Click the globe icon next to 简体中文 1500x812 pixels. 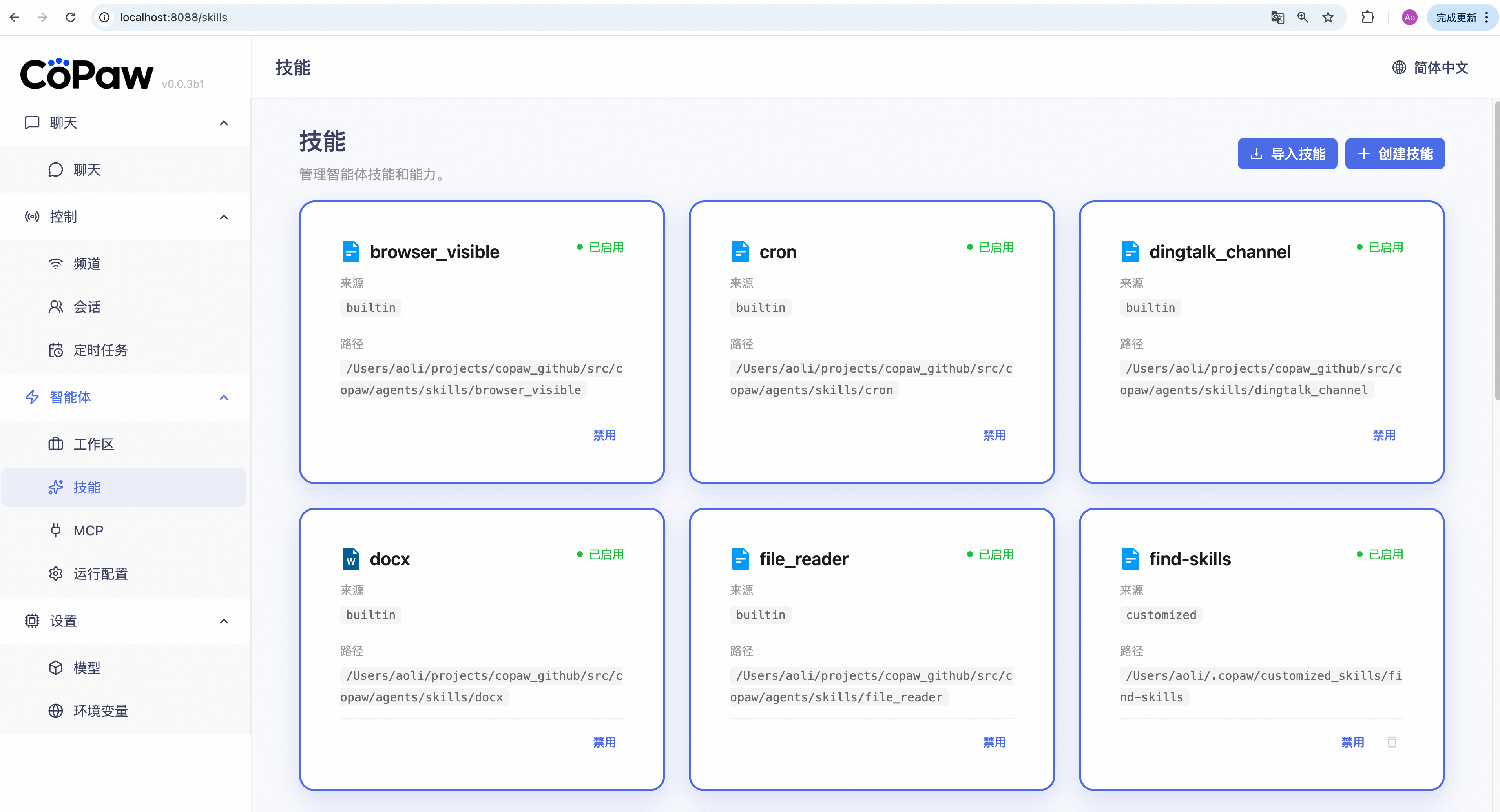(1399, 67)
